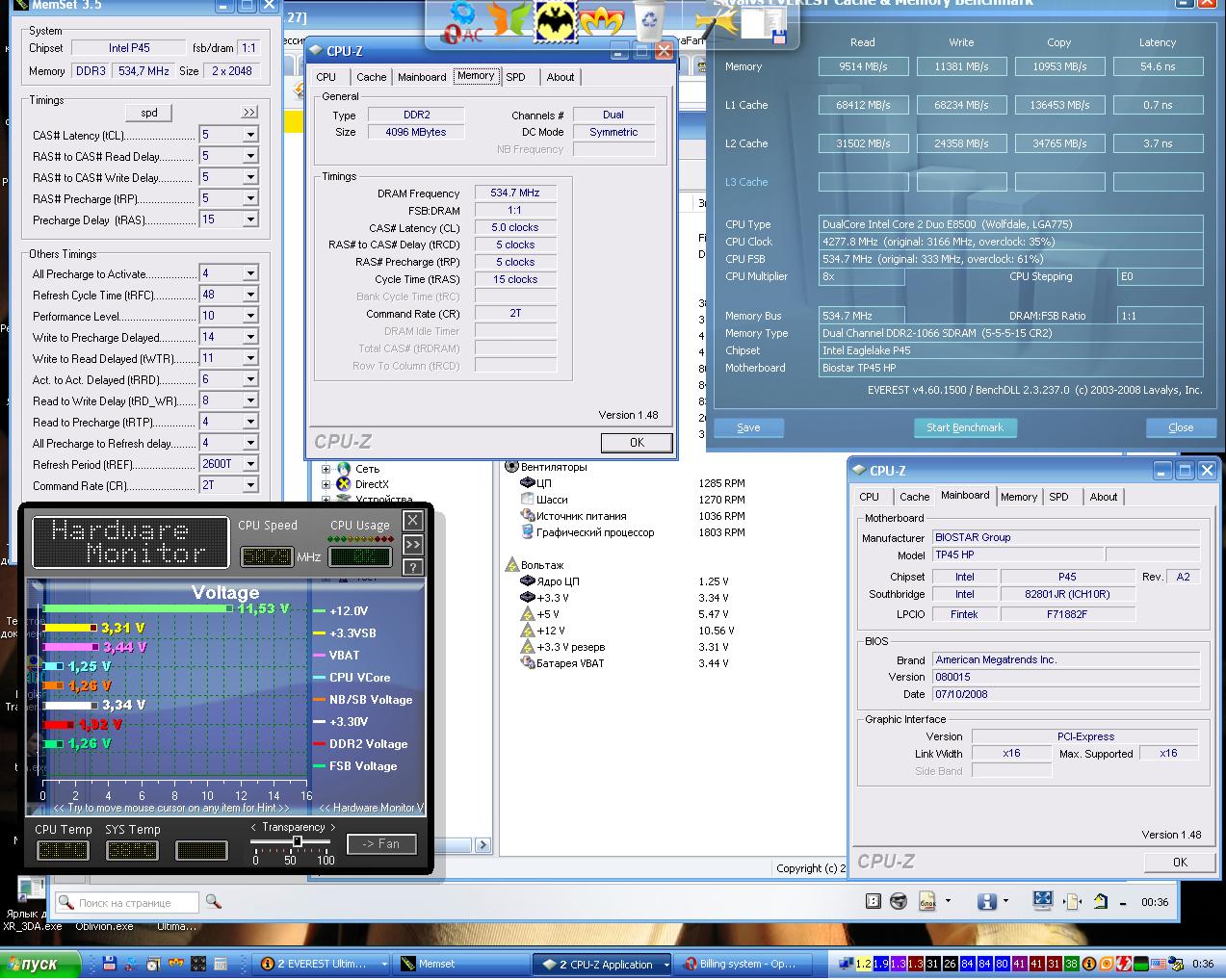Expand the Сеть tree node
Screen dimensions: 1226x980
pyautogui.click(x=326, y=469)
